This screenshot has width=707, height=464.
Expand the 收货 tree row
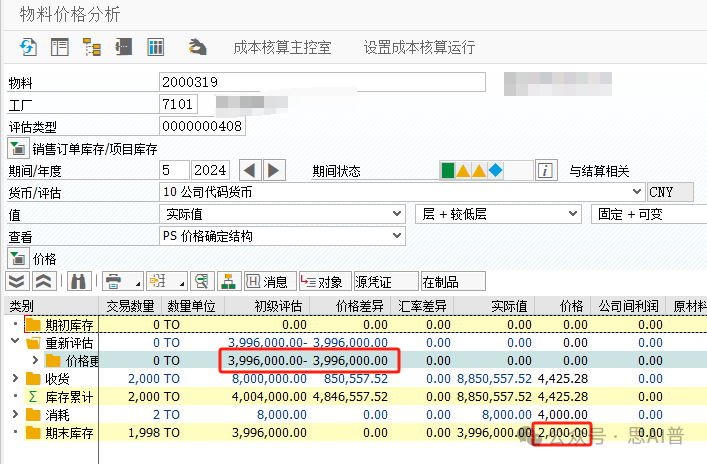(x=14, y=378)
